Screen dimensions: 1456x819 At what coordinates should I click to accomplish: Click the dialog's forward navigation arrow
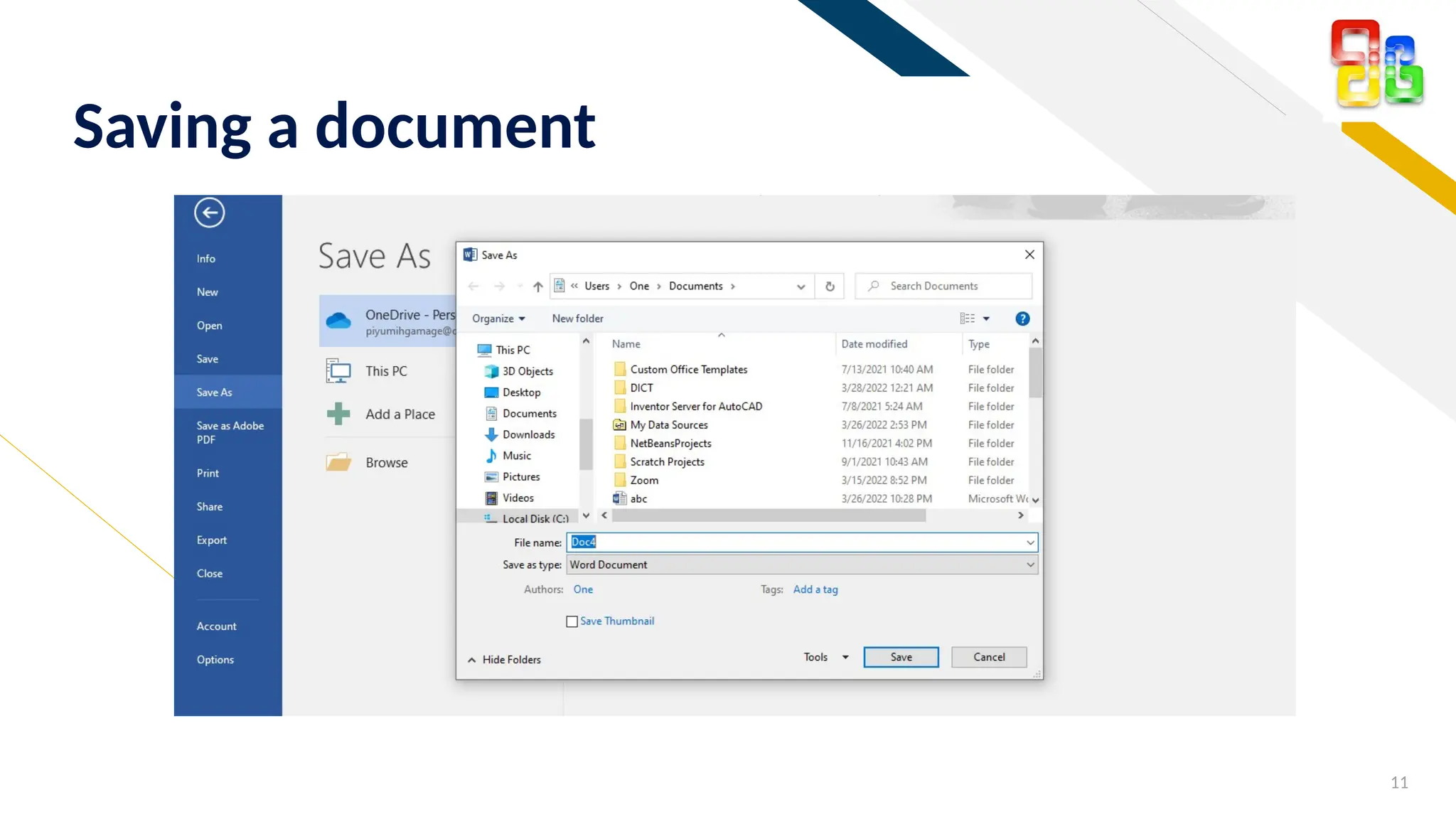pyautogui.click(x=500, y=287)
